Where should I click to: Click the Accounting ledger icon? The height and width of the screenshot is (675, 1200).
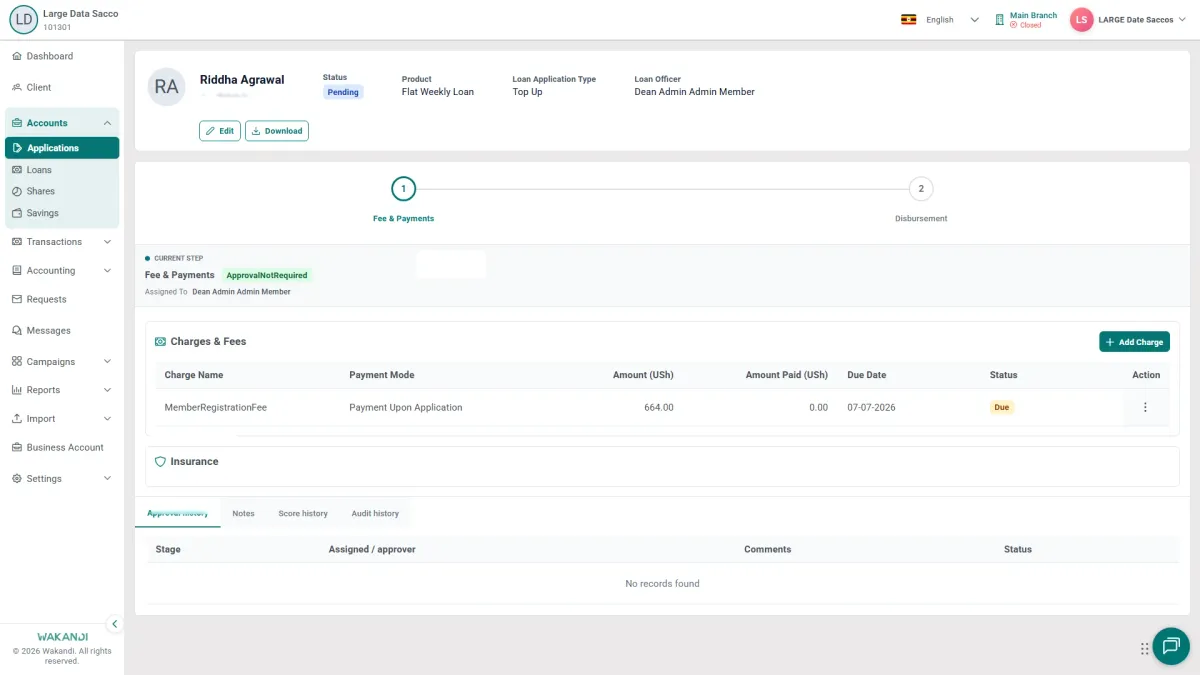[17, 271]
